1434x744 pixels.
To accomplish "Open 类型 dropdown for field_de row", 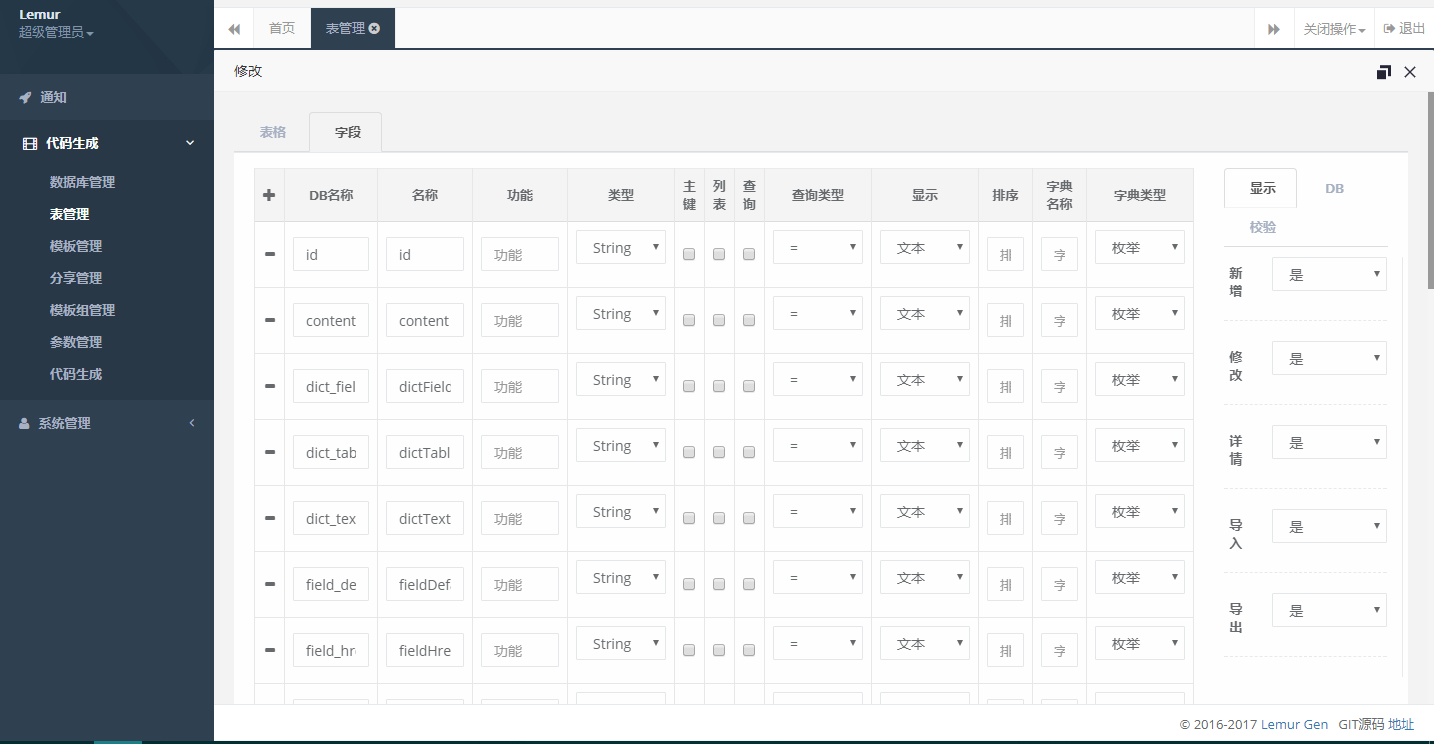I will click(621, 578).
